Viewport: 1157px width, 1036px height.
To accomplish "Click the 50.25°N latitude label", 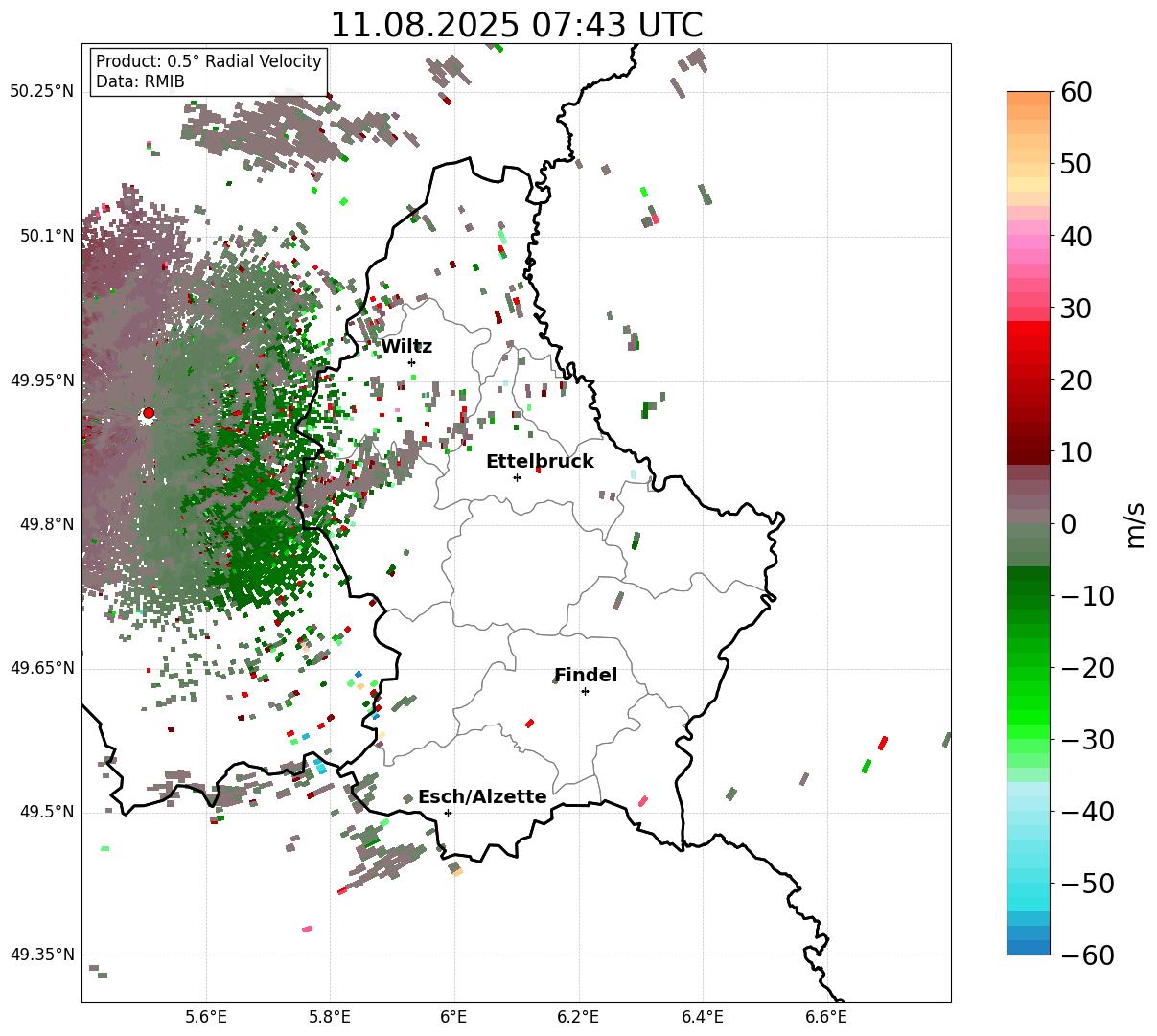I will point(42,92).
